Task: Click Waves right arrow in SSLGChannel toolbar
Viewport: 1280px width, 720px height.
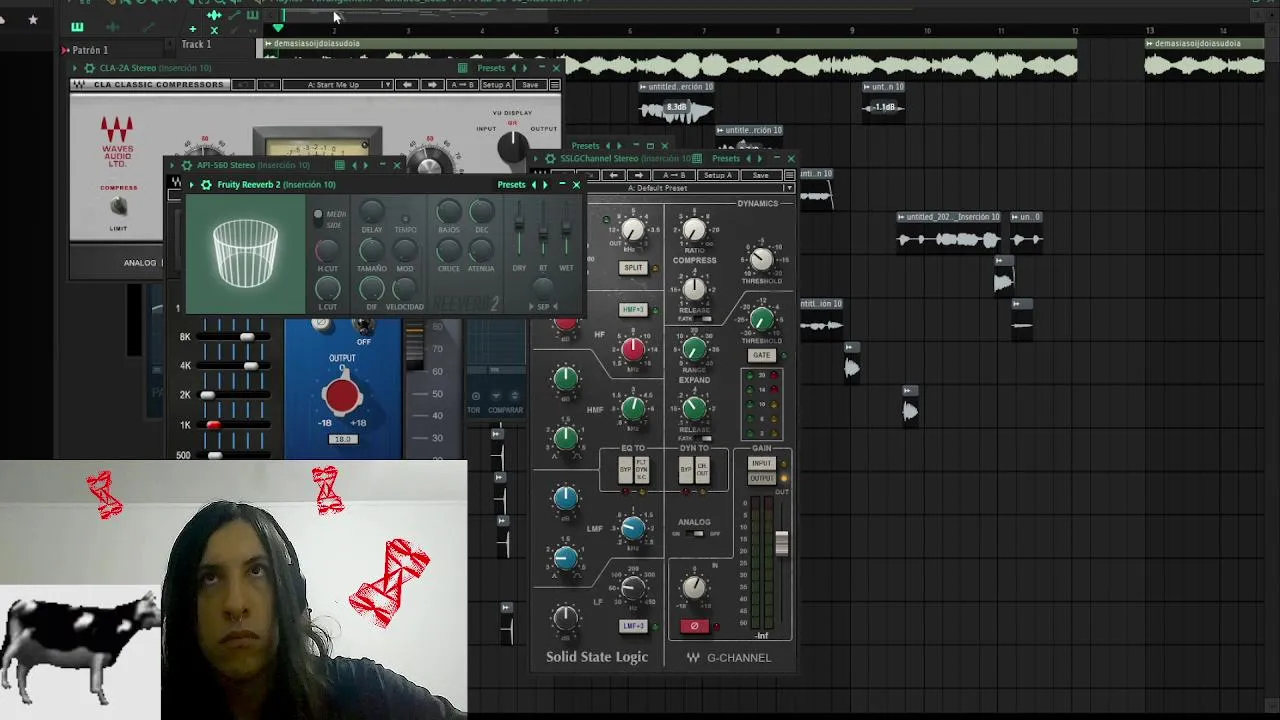Action: click(x=638, y=175)
